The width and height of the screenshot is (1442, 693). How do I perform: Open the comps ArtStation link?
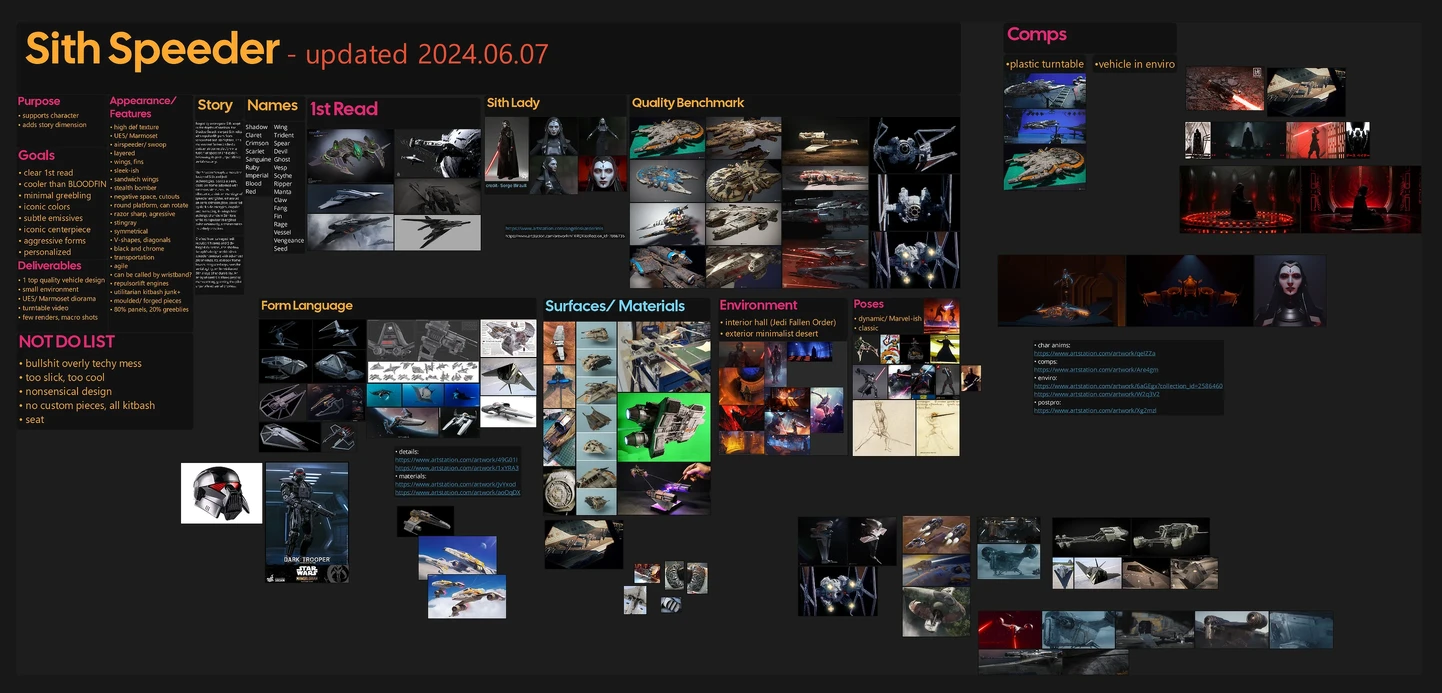(x=1096, y=369)
